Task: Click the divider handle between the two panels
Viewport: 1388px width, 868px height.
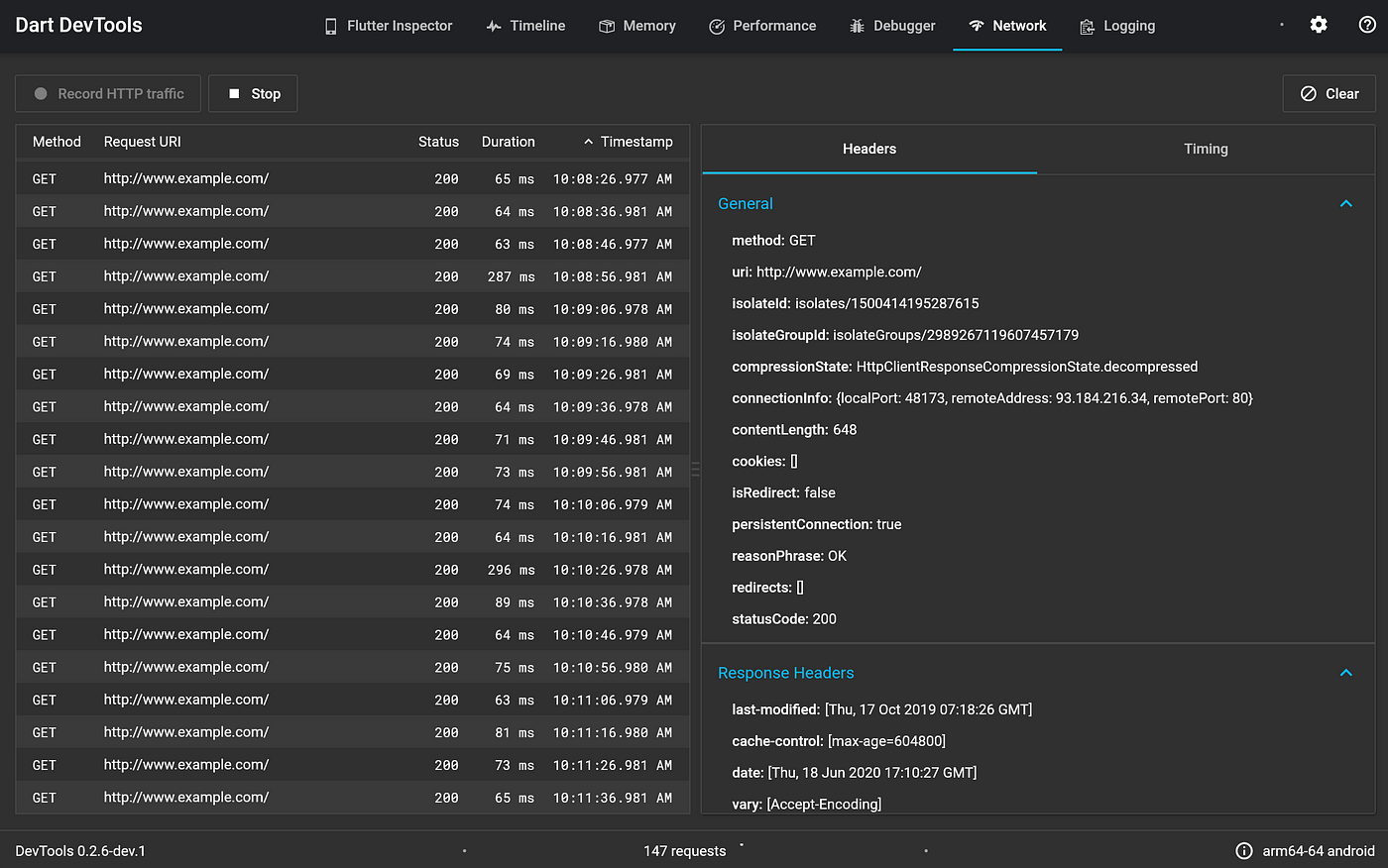Action: 695,469
